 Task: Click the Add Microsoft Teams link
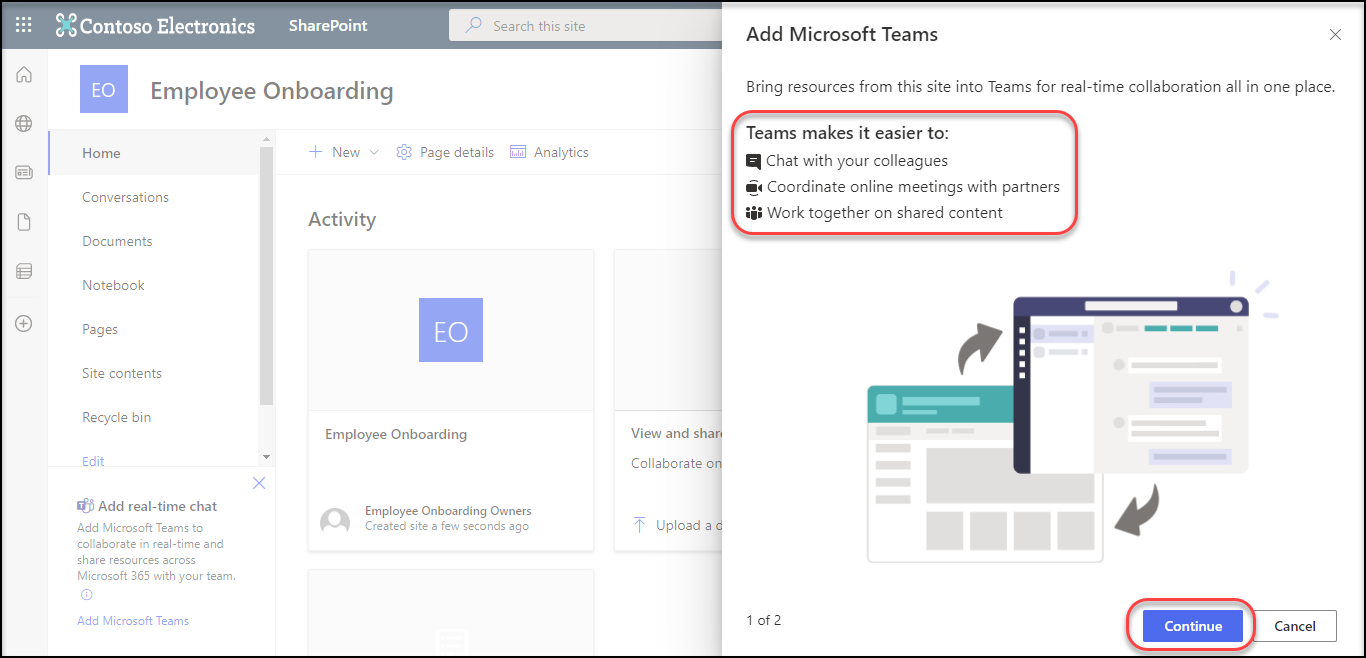click(133, 621)
